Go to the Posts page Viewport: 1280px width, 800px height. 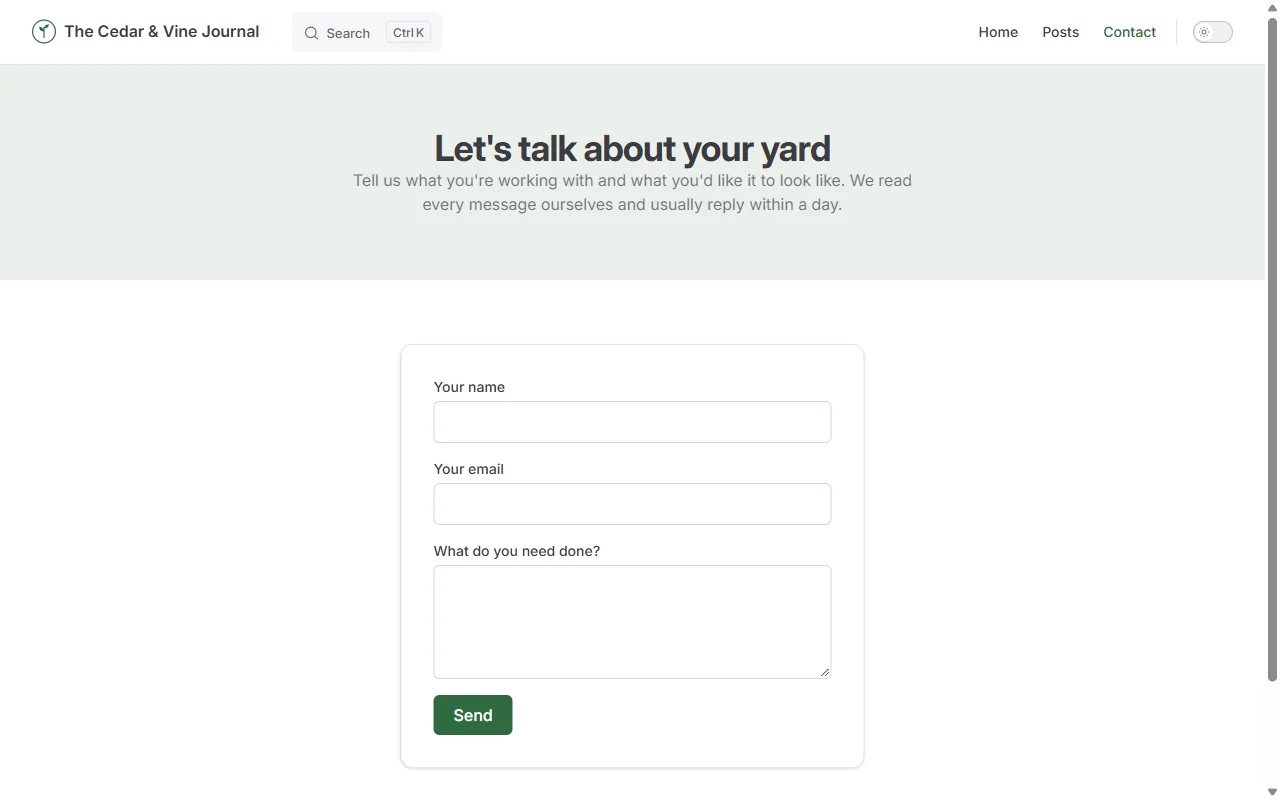coord(1060,32)
